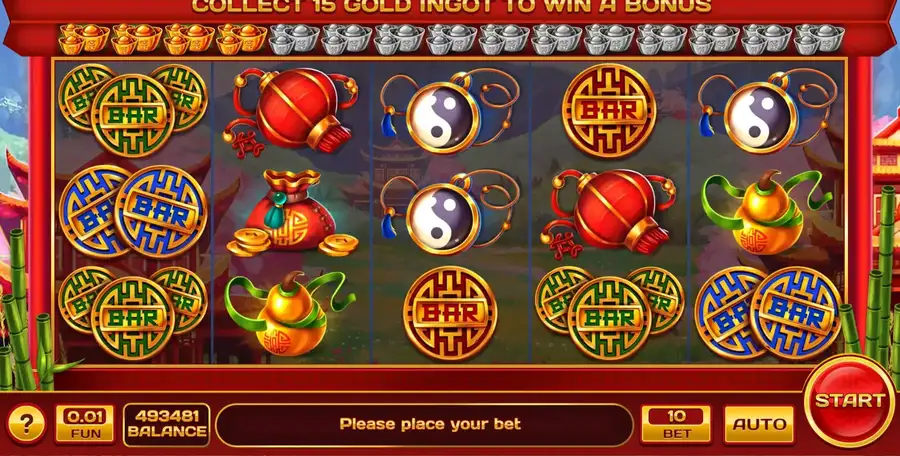Click the double blue BAR coins in reel one
900x456 pixels.
133,212
